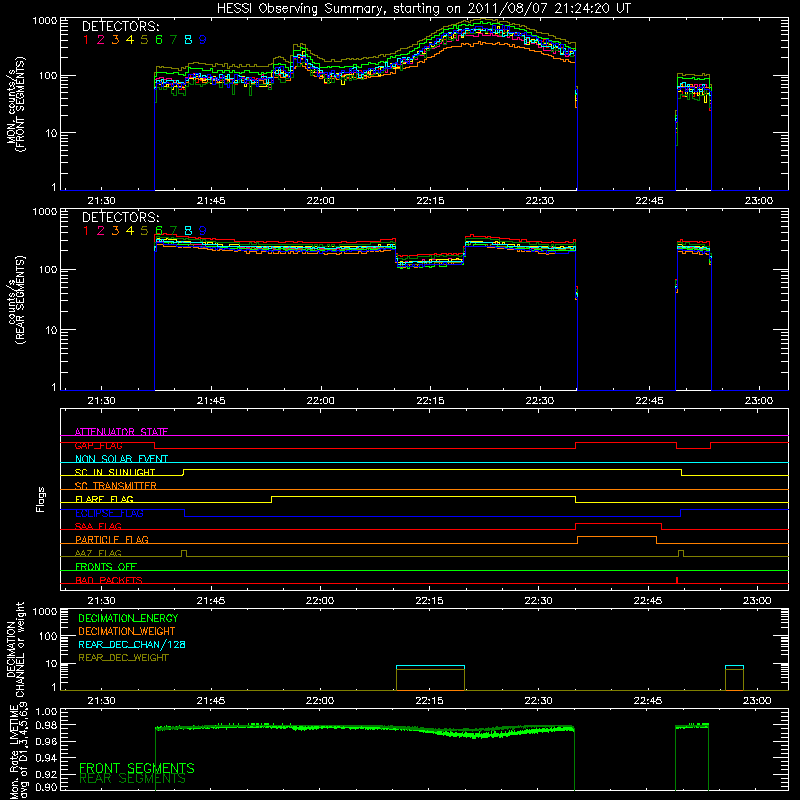
Task: Click the FLARE_FLAG label
Action: tap(104, 499)
